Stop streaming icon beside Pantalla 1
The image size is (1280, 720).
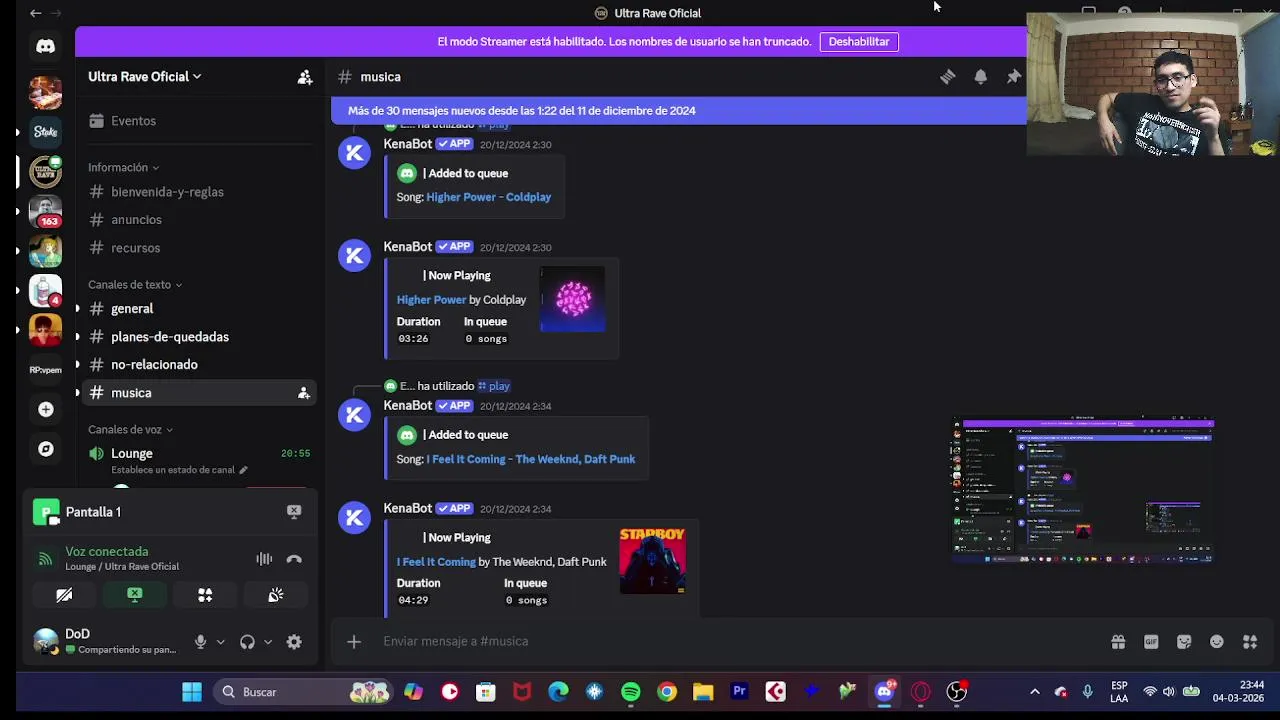click(294, 511)
